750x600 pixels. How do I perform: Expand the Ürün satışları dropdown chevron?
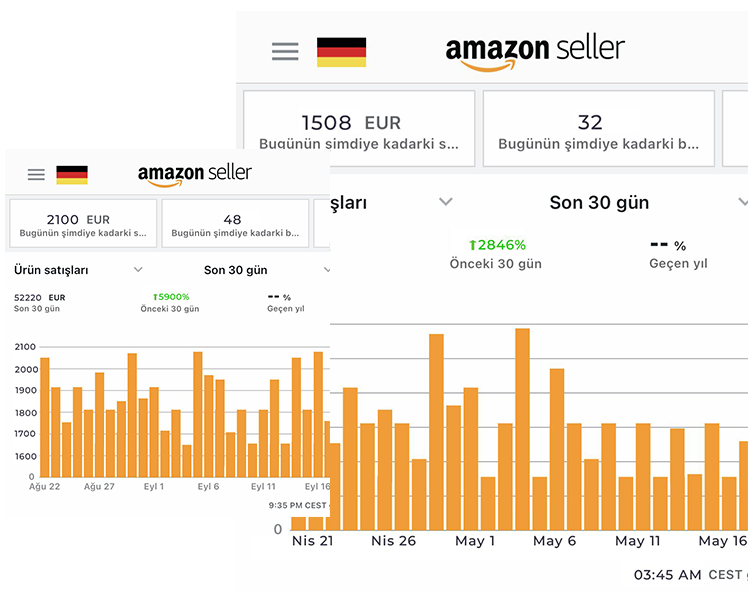pyautogui.click(x=138, y=270)
